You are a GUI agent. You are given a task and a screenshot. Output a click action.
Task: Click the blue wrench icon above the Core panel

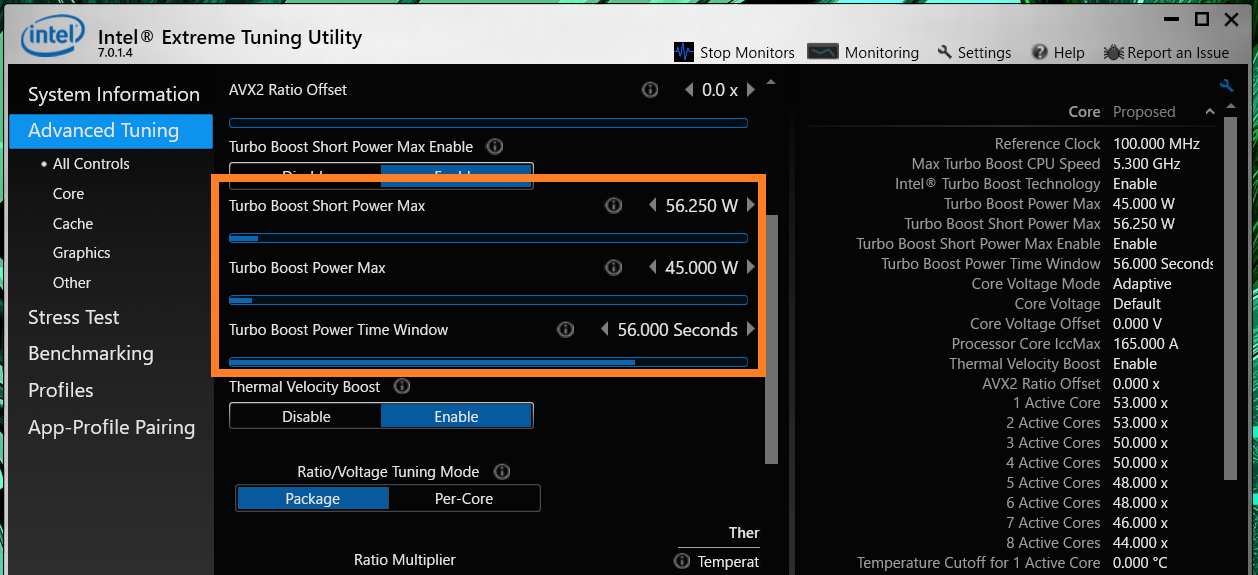point(1227,86)
